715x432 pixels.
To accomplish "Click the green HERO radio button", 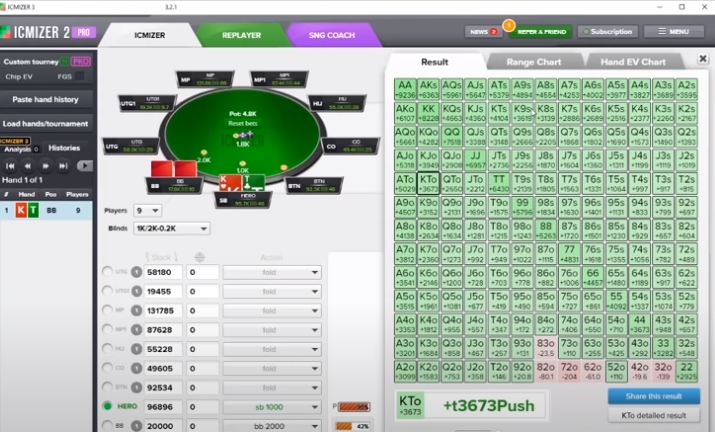I will [x=108, y=406].
